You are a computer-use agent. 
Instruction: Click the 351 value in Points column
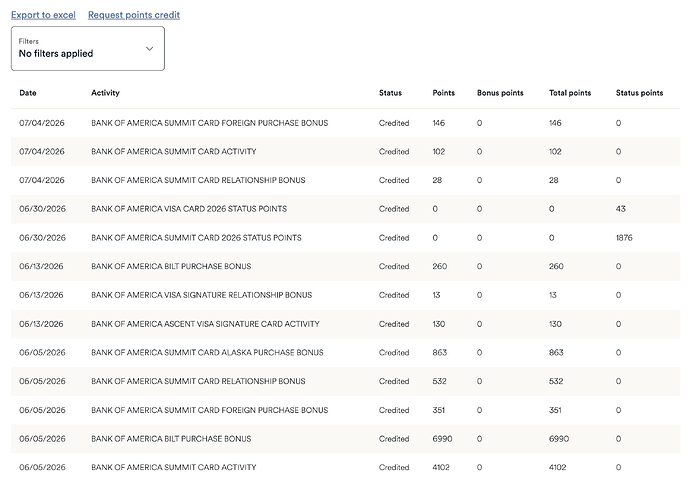click(439, 411)
